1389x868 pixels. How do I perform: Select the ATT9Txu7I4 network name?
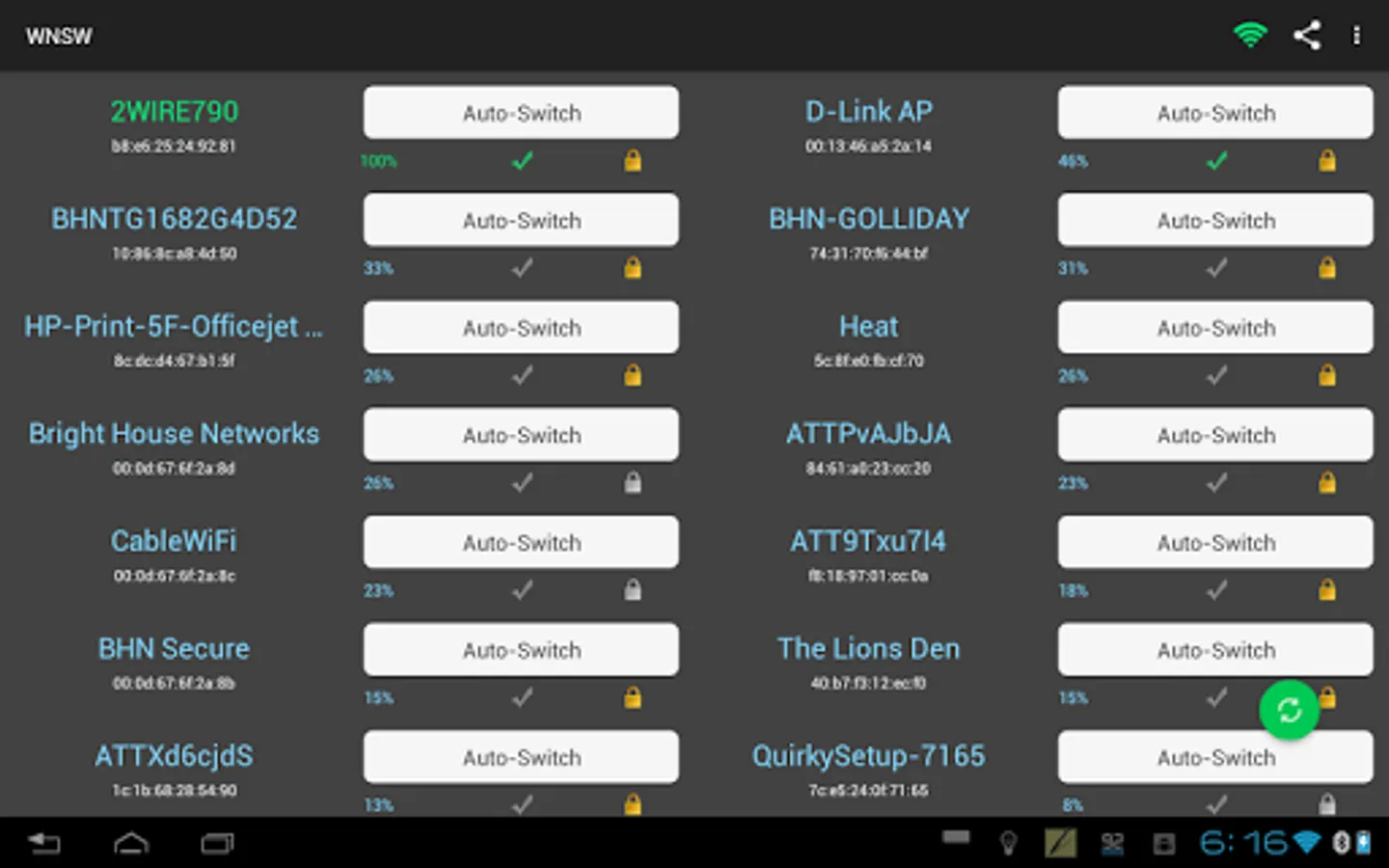(869, 541)
